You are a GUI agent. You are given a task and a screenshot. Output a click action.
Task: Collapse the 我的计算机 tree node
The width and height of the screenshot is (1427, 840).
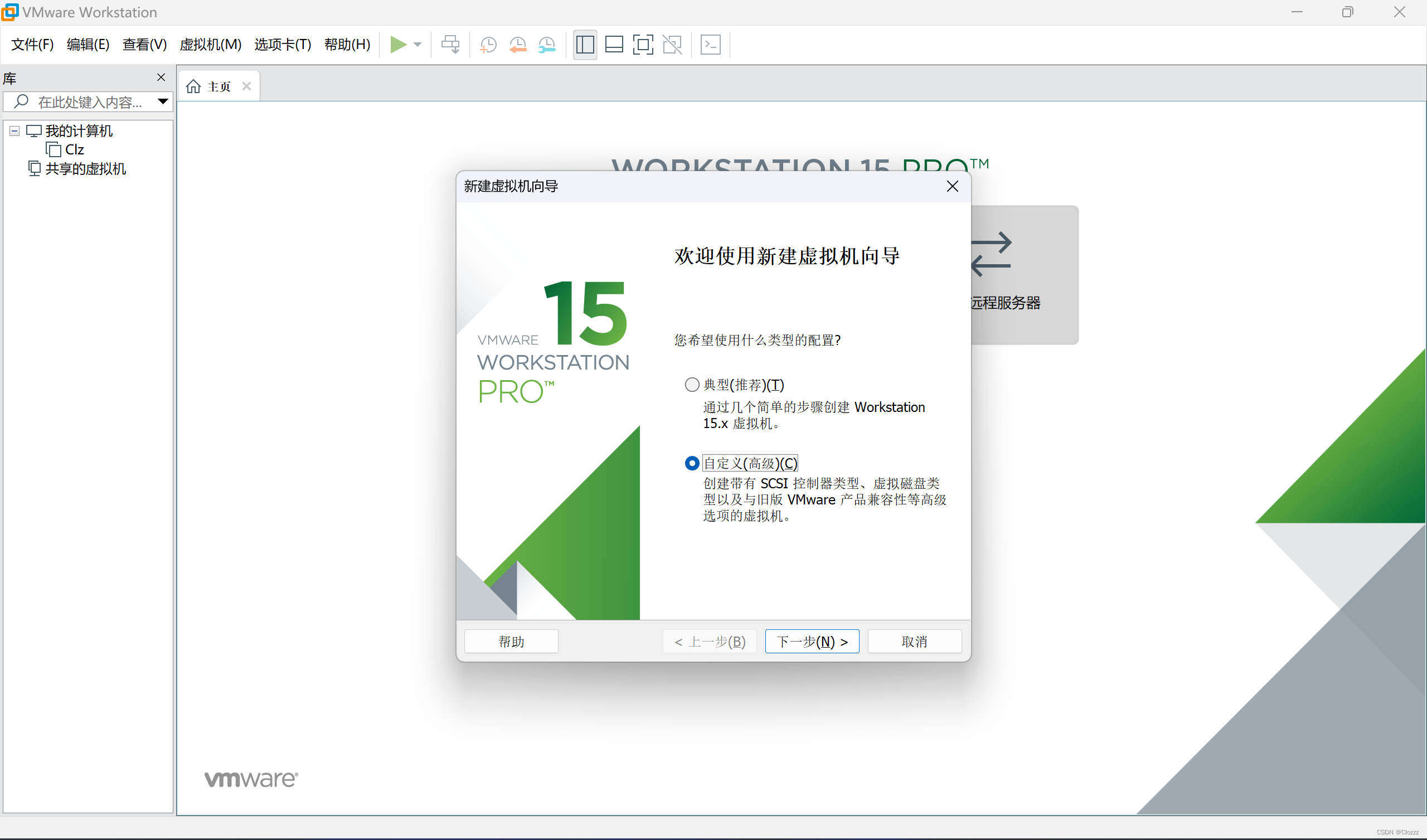pyautogui.click(x=13, y=130)
